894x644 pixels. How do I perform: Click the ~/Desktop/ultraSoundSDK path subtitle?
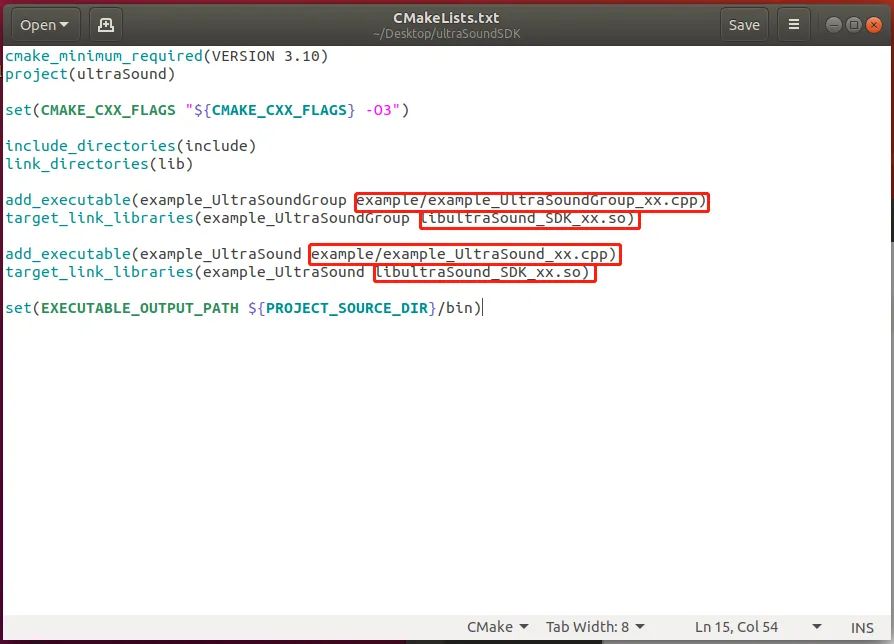[x=446, y=34]
